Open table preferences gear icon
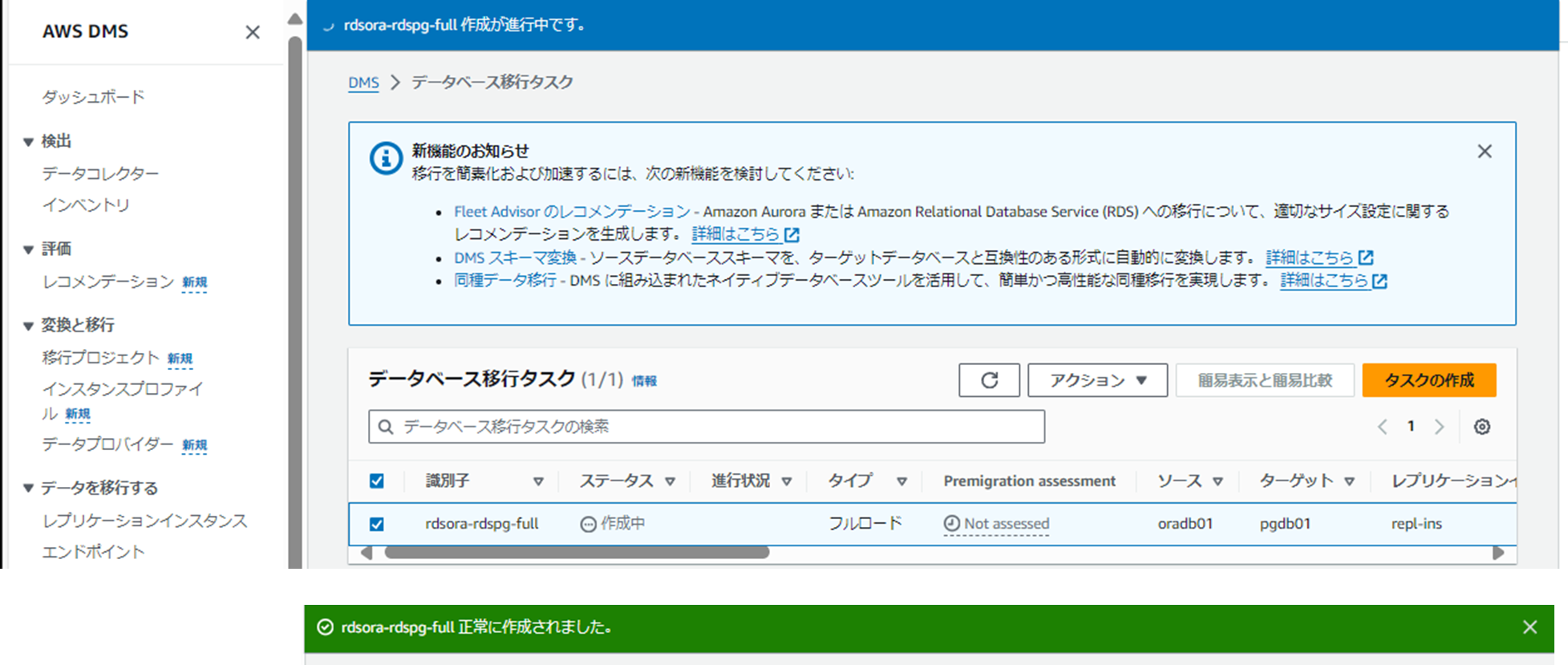The width and height of the screenshot is (1568, 665). click(1482, 427)
